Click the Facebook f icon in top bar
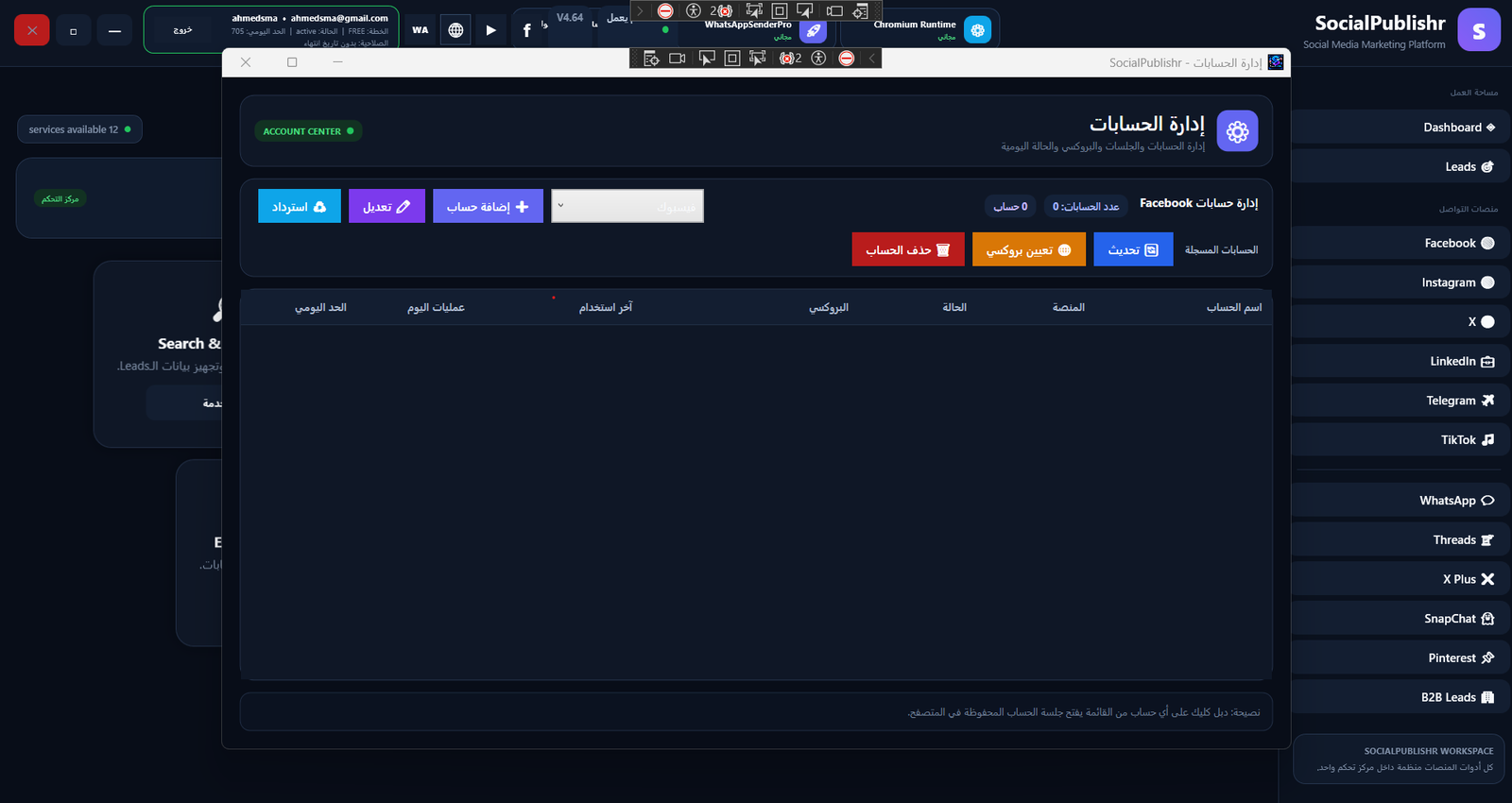This screenshot has width=1512, height=803. (x=526, y=30)
